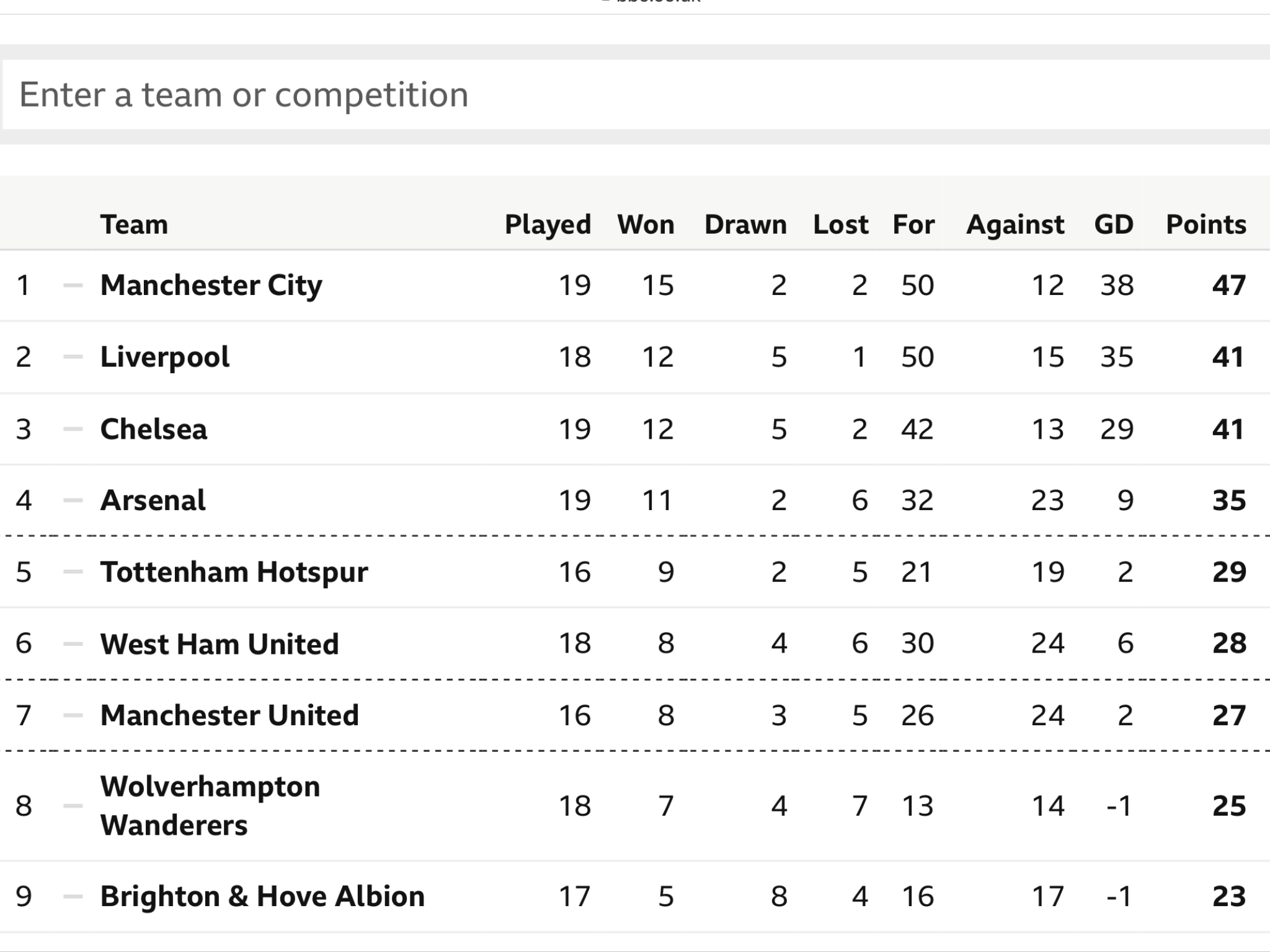The width and height of the screenshot is (1270, 952).
Task: Click the team or competition search field
Action: 636,95
